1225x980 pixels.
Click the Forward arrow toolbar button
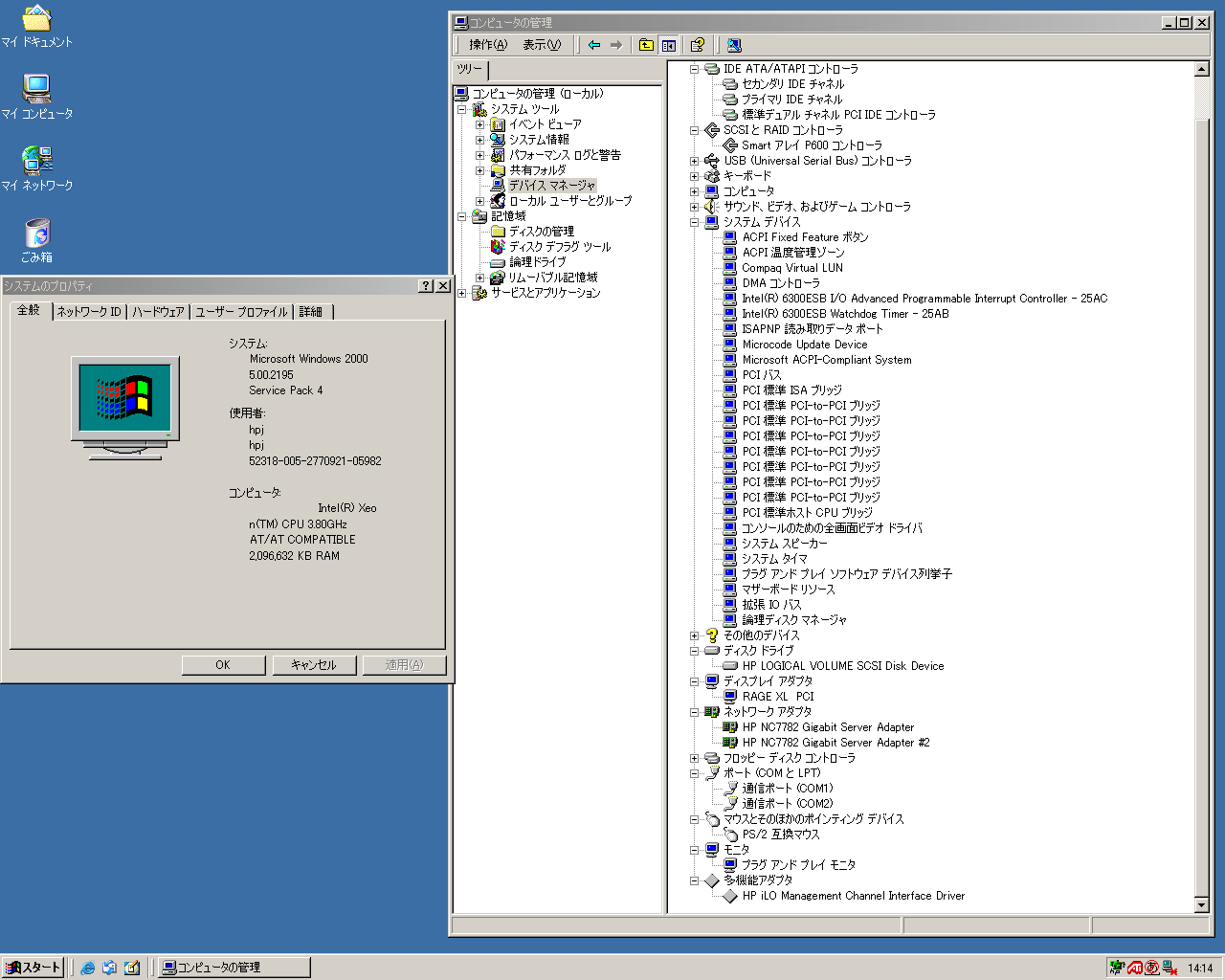[x=615, y=45]
